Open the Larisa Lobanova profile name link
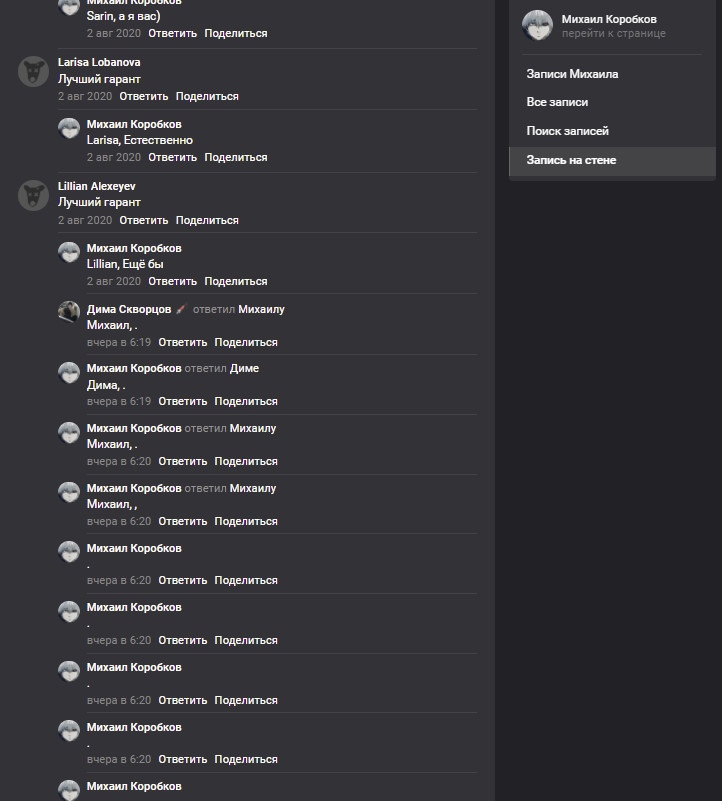 (x=99, y=62)
